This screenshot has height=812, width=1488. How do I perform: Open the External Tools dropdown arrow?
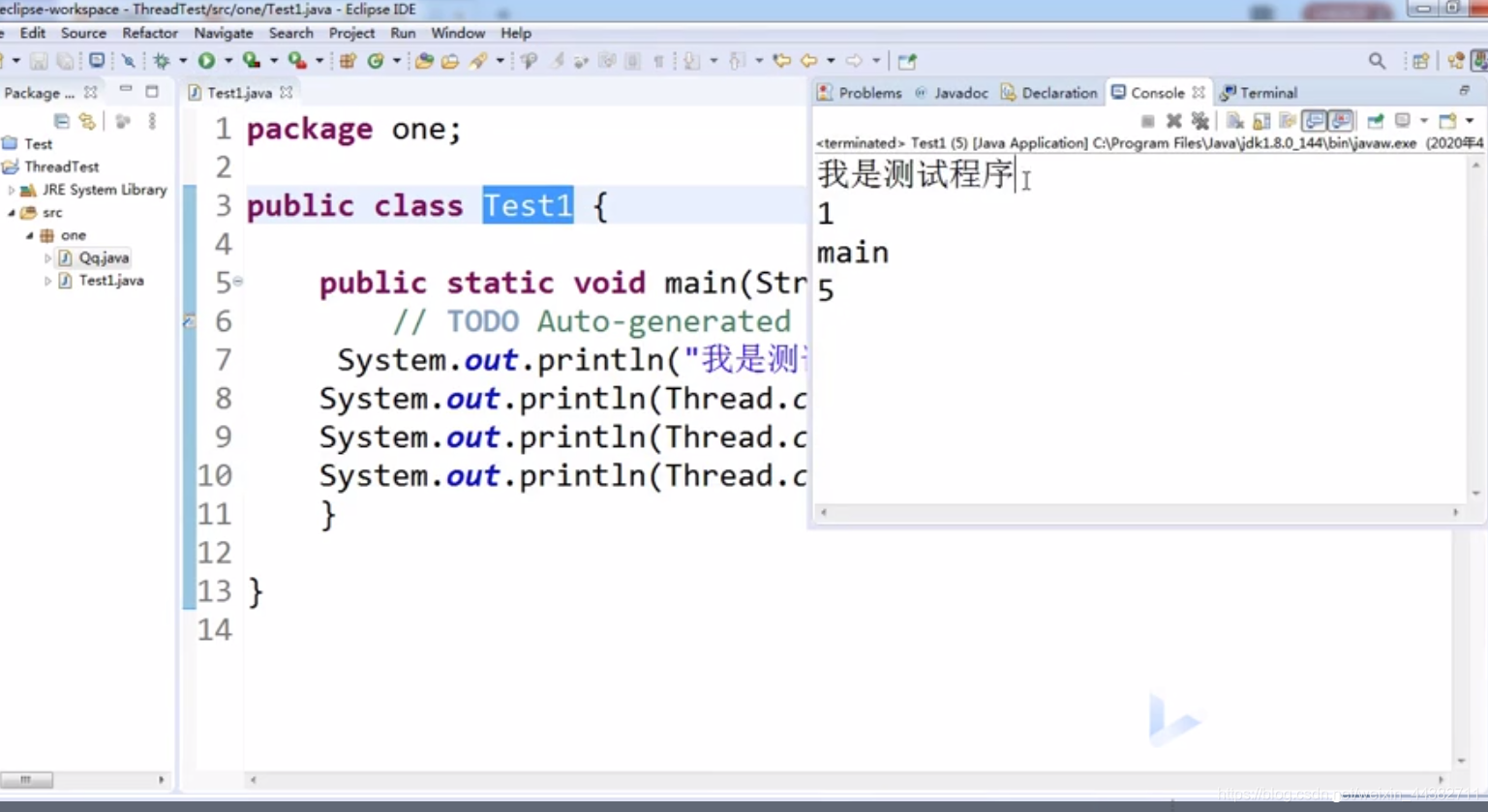click(319, 61)
